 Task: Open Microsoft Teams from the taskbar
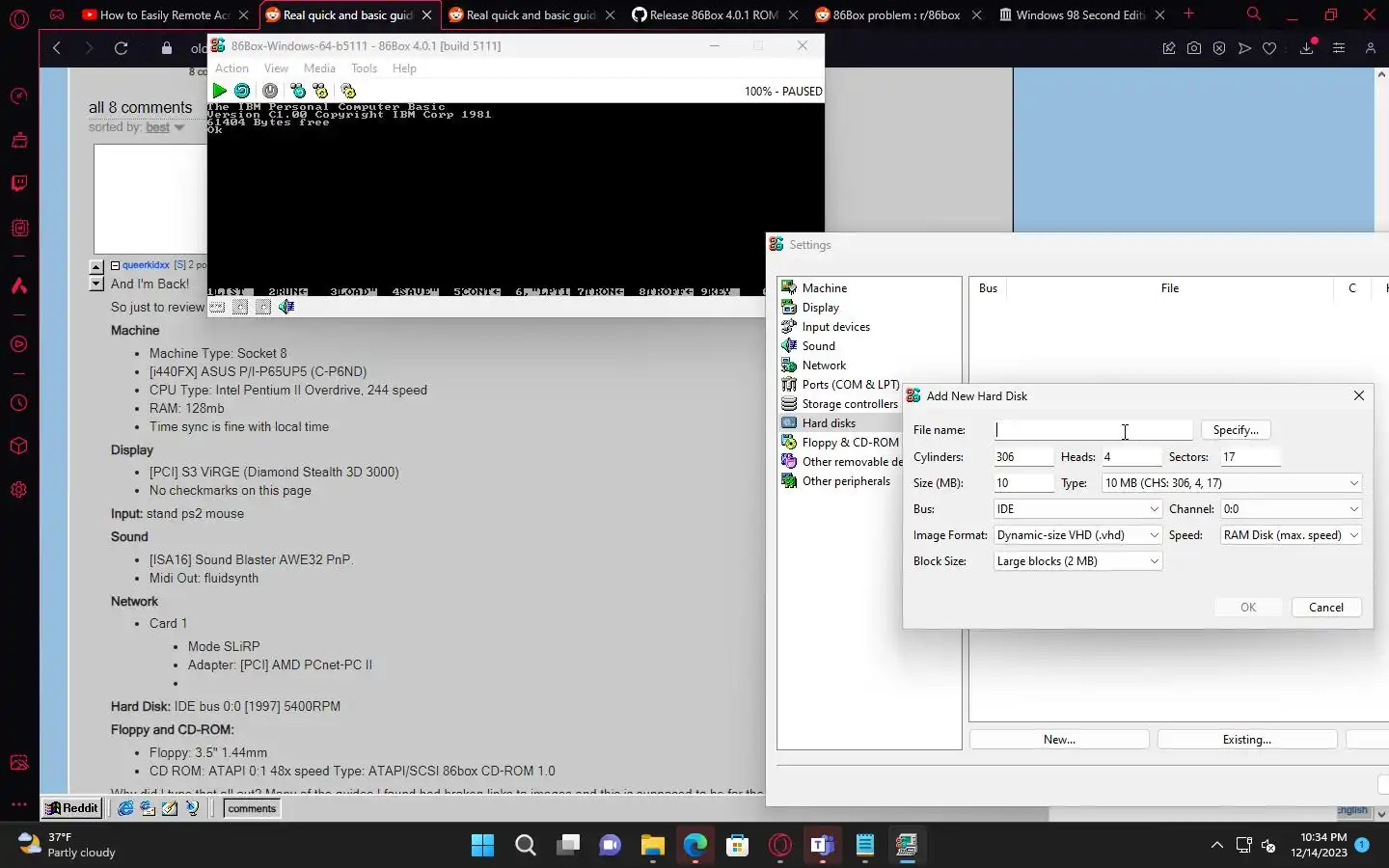tap(822, 846)
